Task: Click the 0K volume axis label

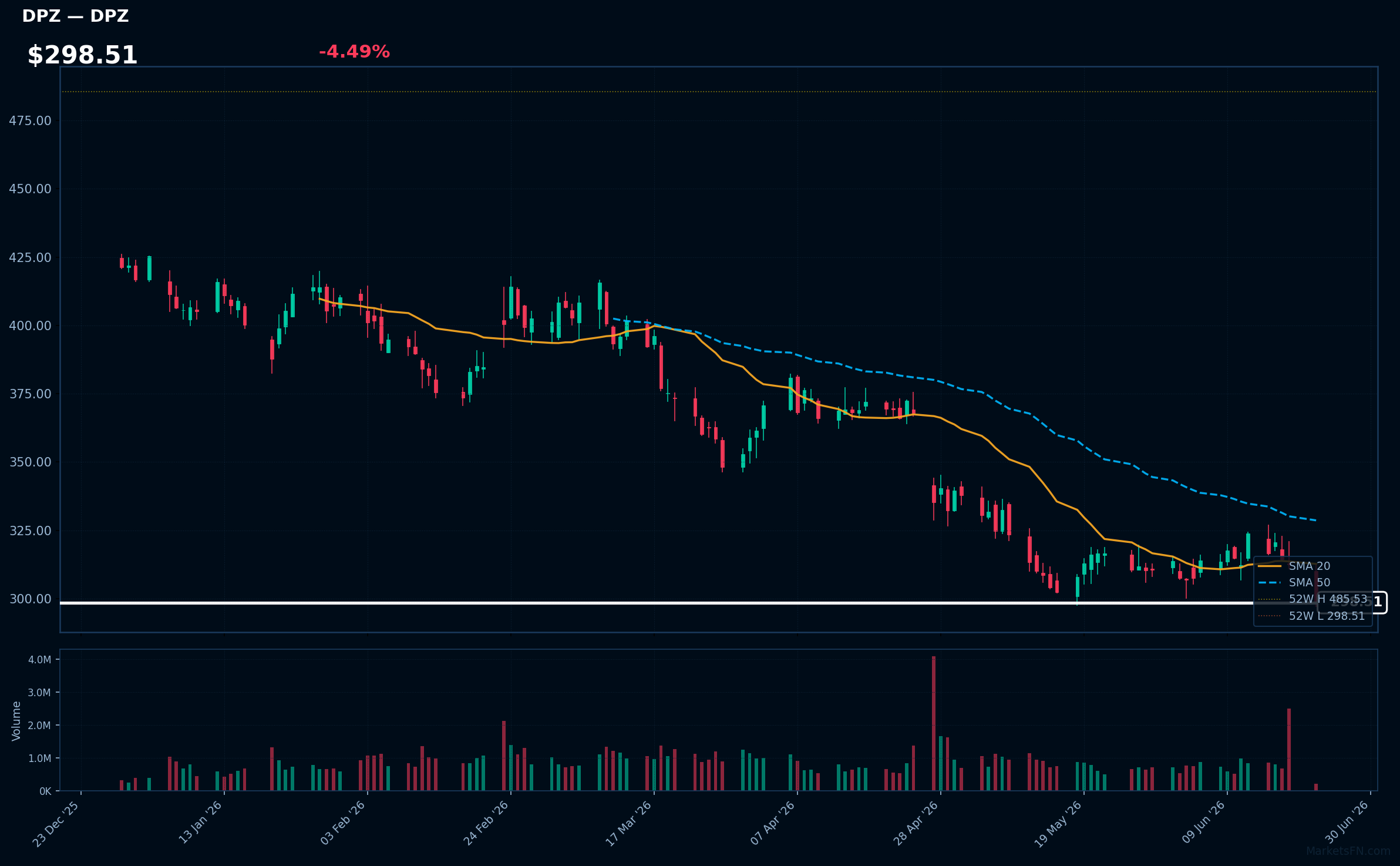Action: tap(45, 791)
